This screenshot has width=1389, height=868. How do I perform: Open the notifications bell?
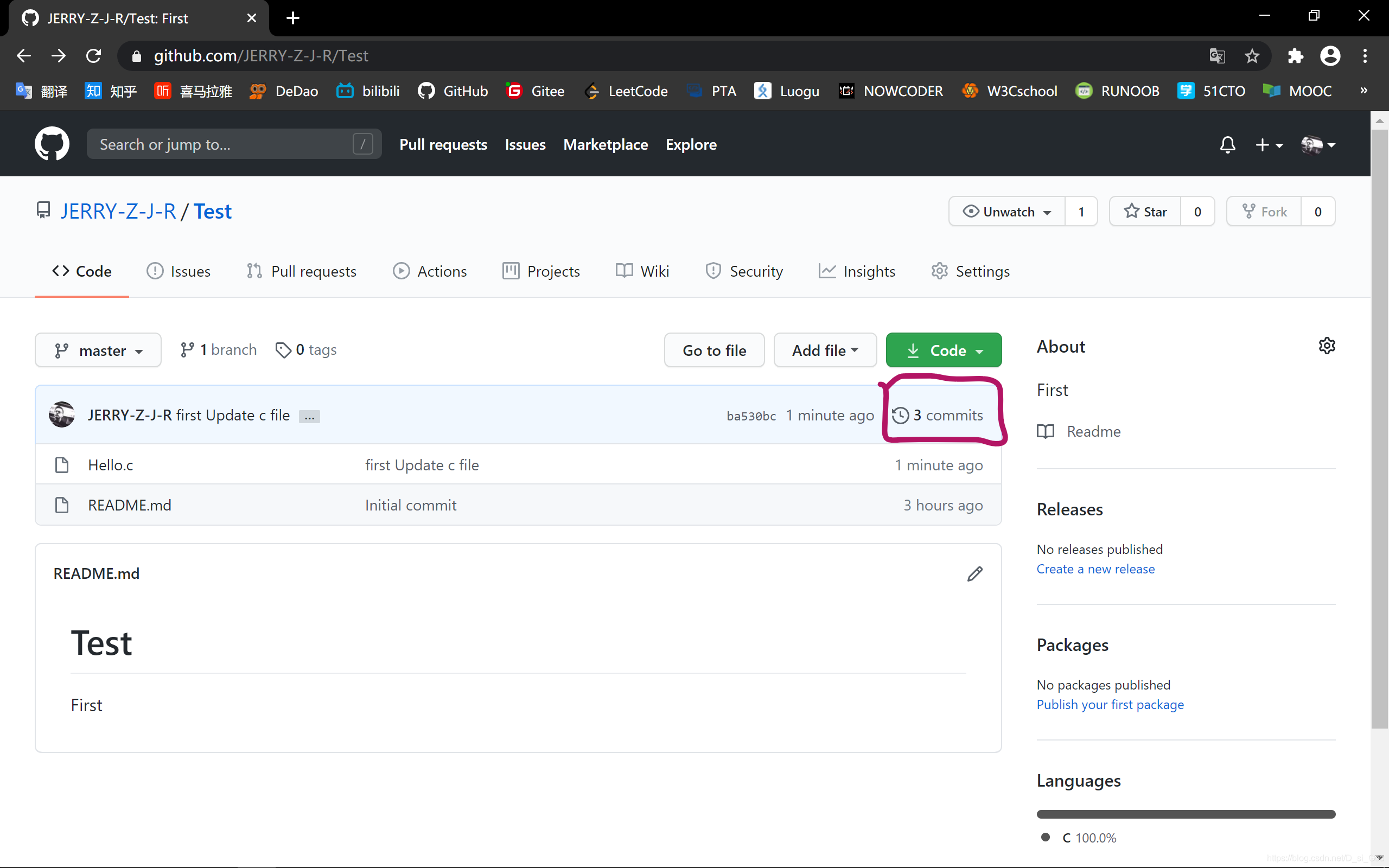click(1227, 145)
